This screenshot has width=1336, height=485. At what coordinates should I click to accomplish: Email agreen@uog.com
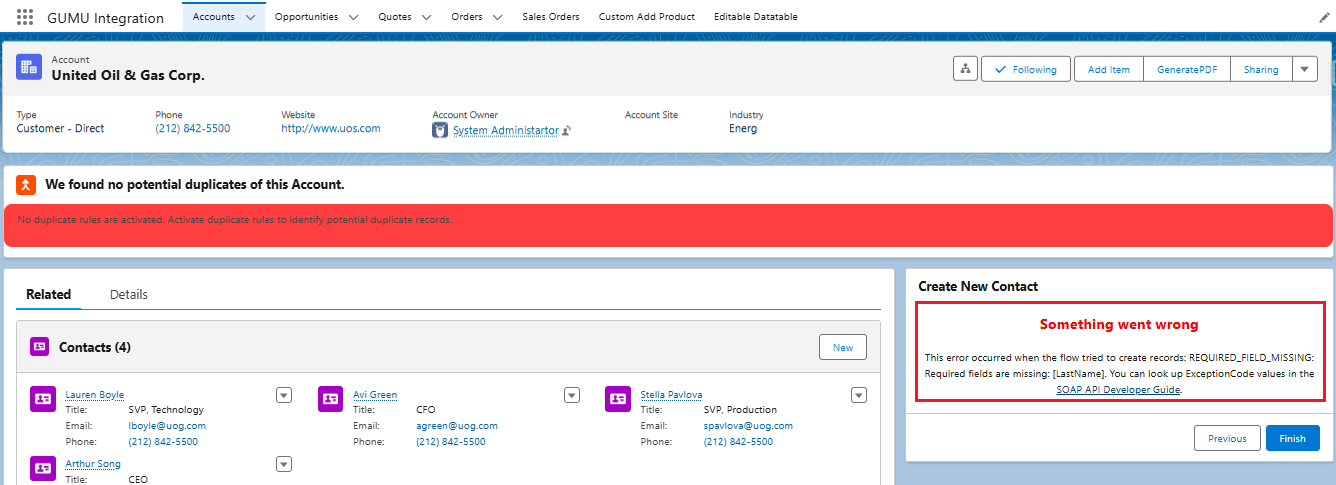pyautogui.click(x=457, y=425)
